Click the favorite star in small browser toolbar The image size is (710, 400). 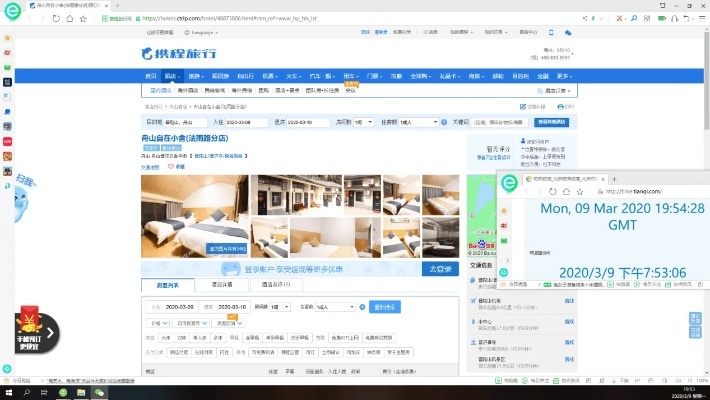(x=580, y=192)
